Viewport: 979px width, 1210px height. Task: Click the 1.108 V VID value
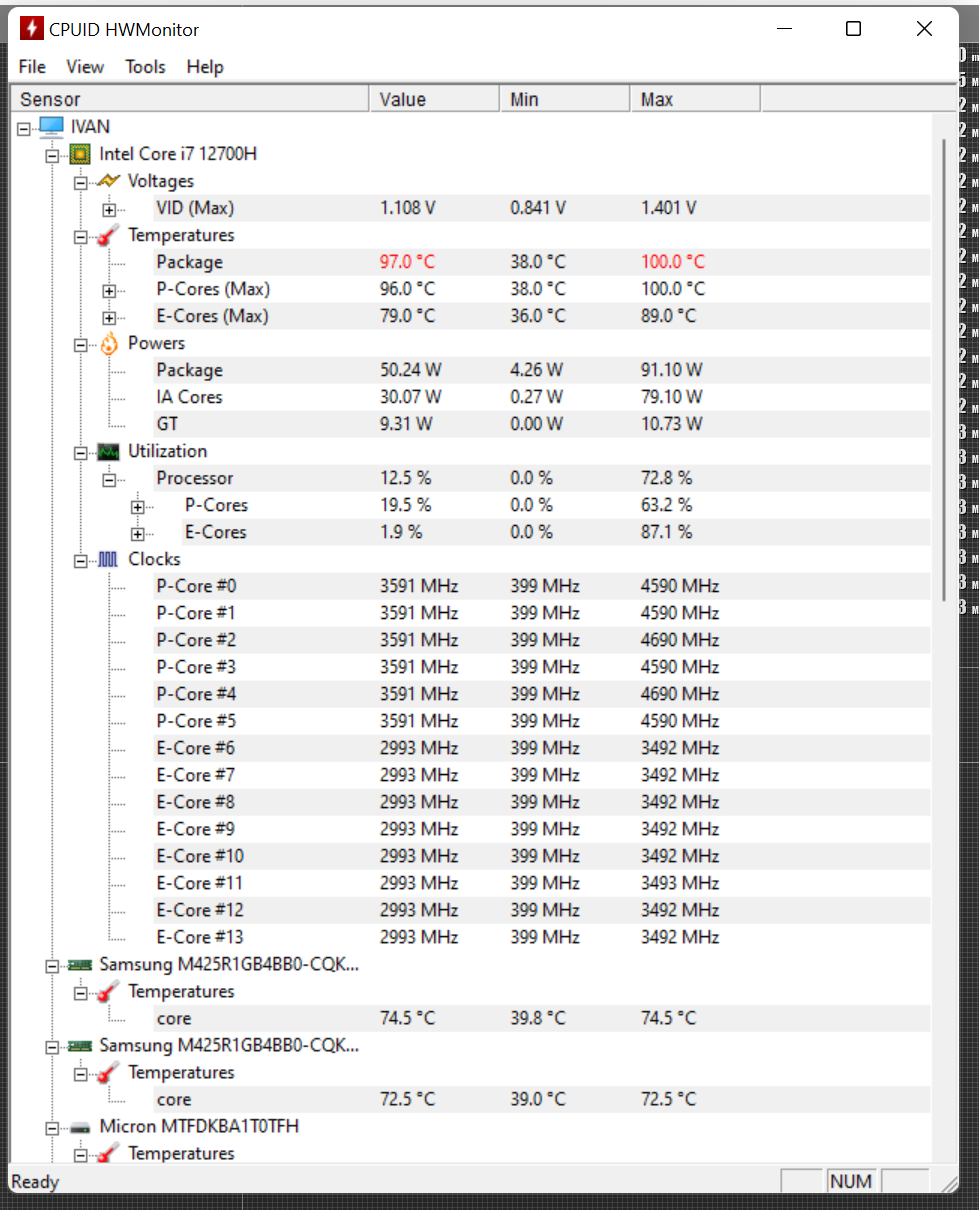point(407,208)
